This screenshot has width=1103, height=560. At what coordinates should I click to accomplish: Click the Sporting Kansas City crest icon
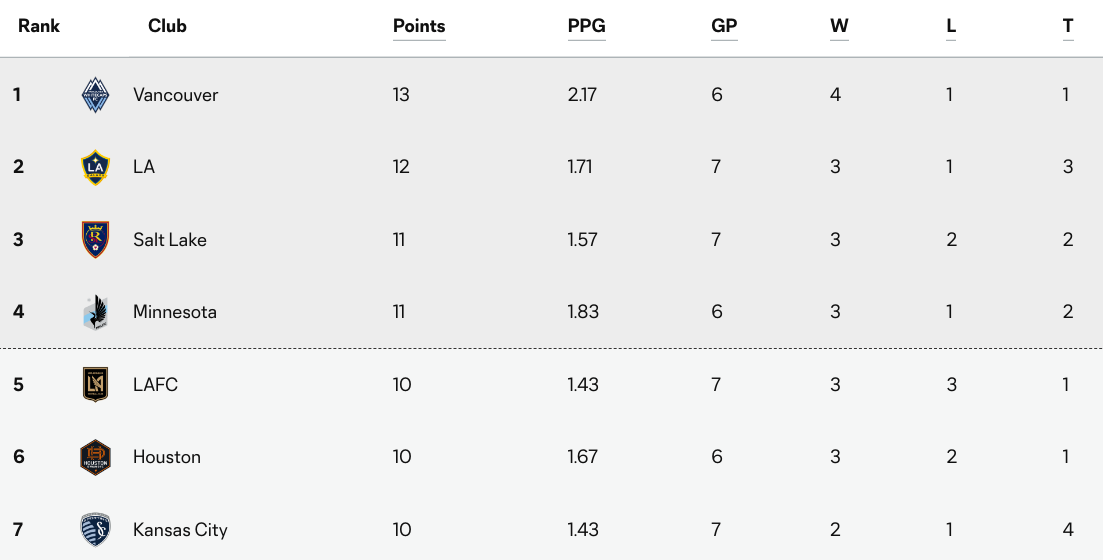[x=95, y=529]
